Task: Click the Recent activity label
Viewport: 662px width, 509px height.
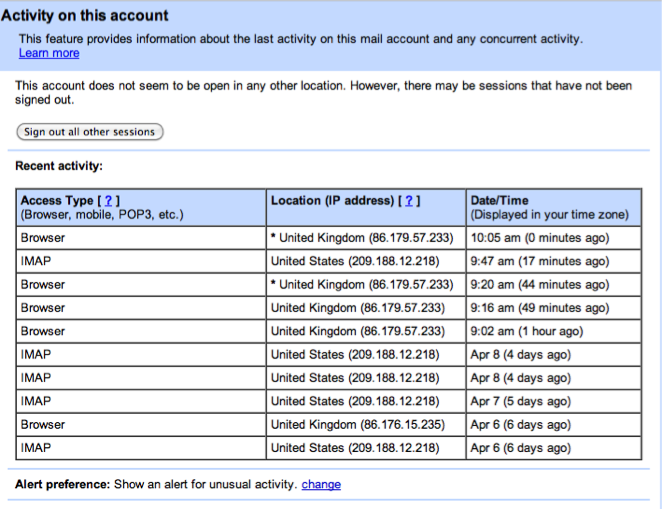Action: coord(59,166)
